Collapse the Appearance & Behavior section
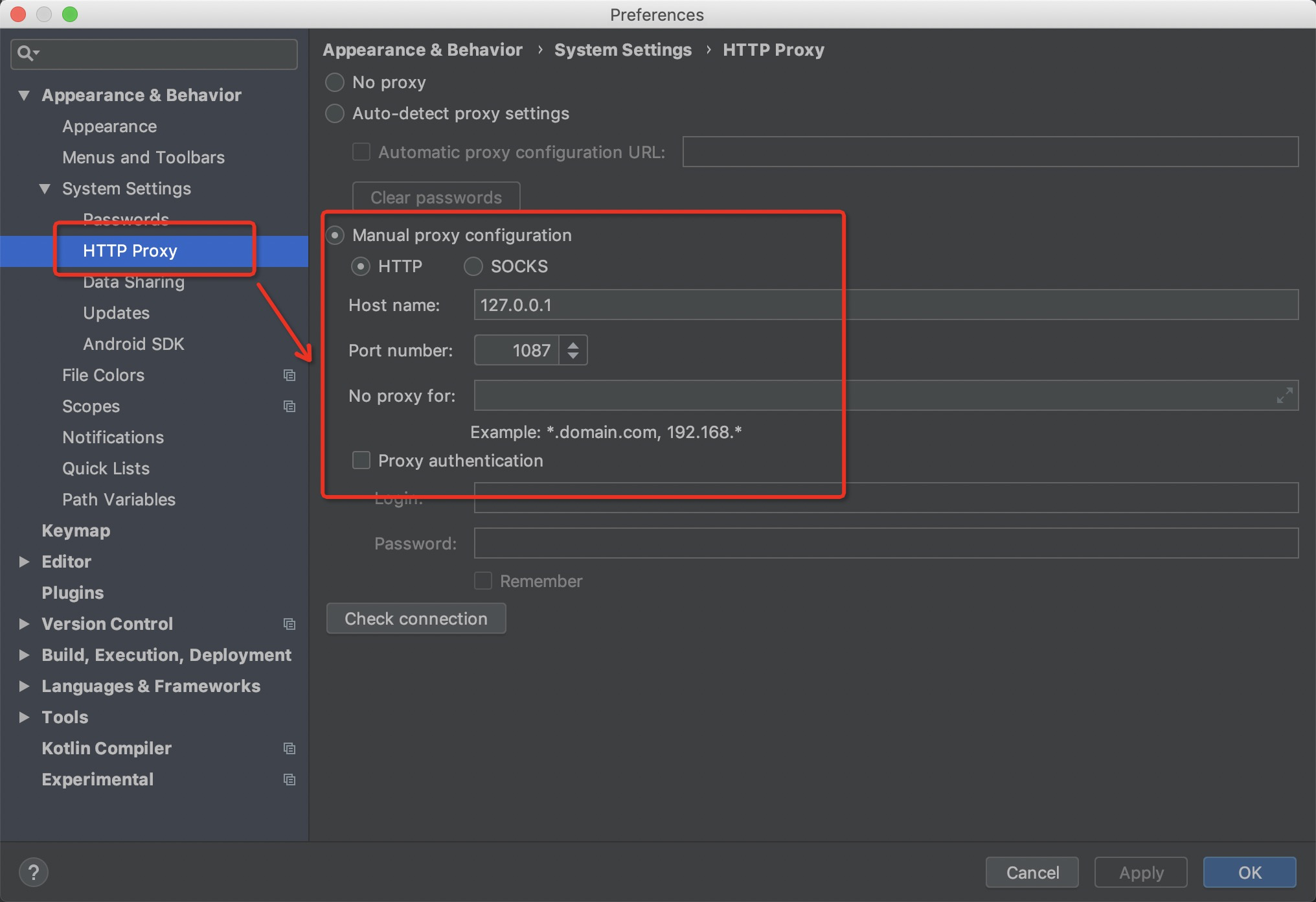 point(24,95)
